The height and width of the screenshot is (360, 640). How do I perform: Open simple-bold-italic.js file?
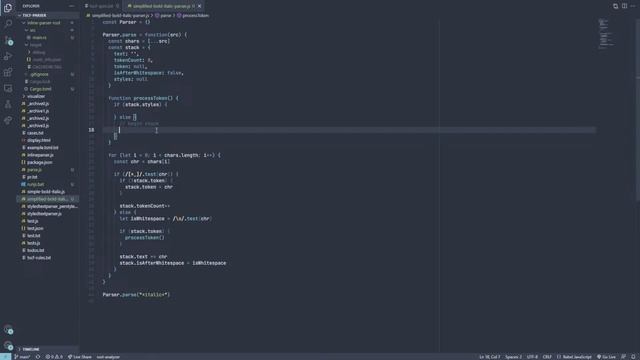pyautogui.click(x=48, y=192)
